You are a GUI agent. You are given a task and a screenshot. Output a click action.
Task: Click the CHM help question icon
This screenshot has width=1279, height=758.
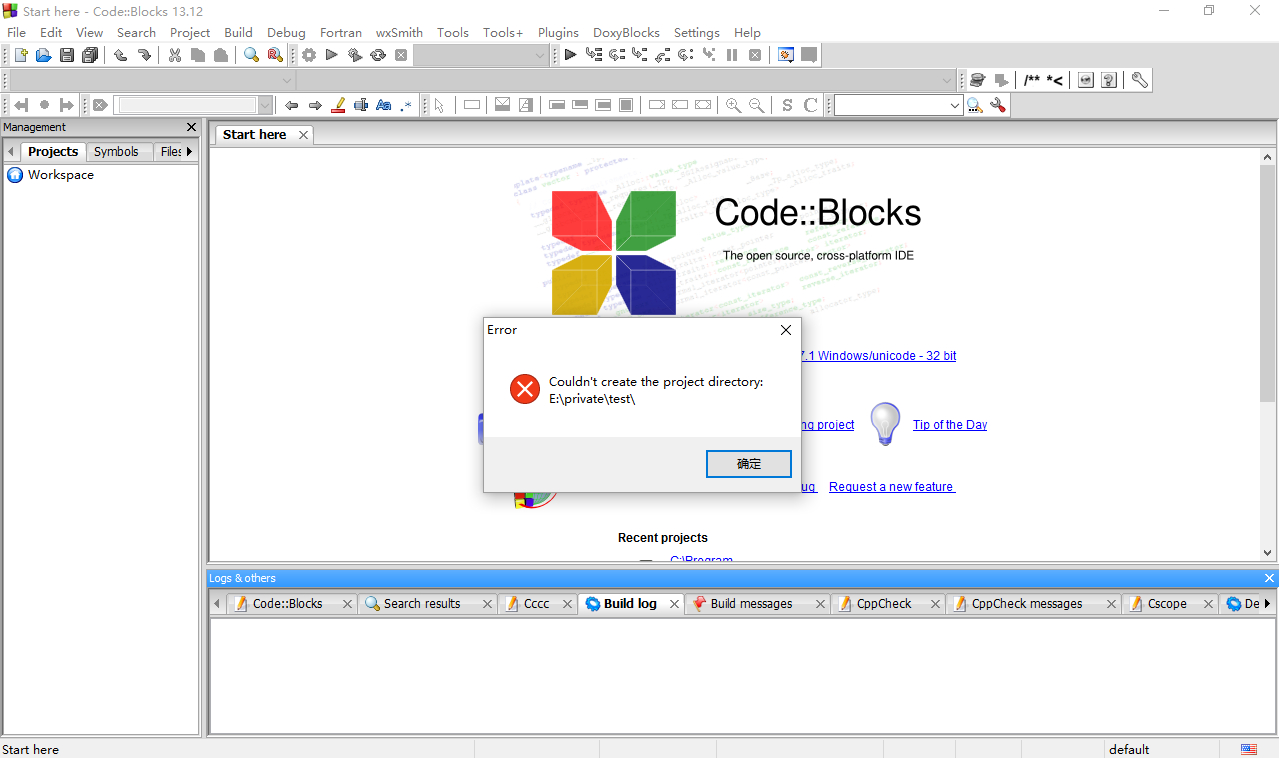(x=1109, y=80)
